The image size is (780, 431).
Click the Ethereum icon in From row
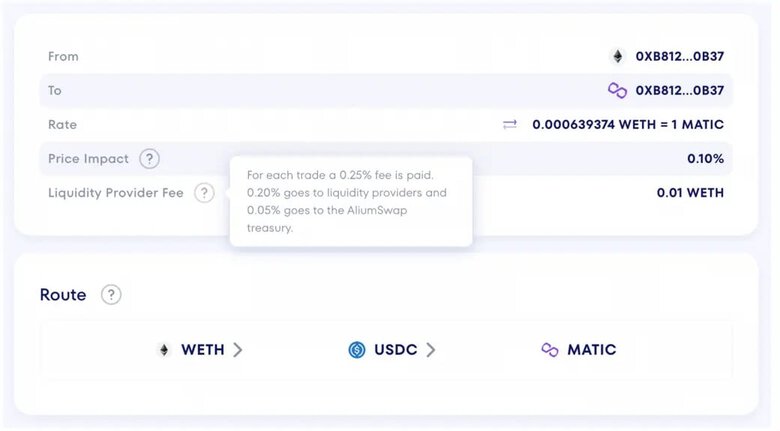coord(617,56)
